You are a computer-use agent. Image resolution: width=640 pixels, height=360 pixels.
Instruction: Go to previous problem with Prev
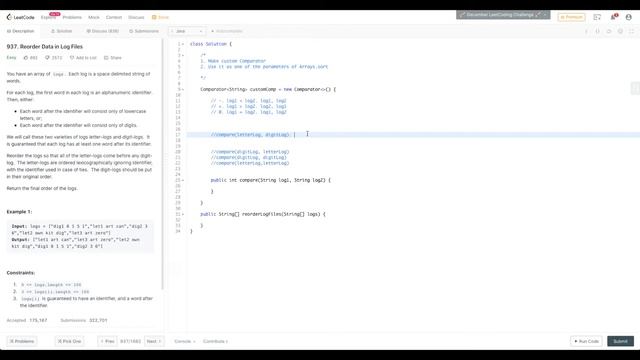click(107, 341)
